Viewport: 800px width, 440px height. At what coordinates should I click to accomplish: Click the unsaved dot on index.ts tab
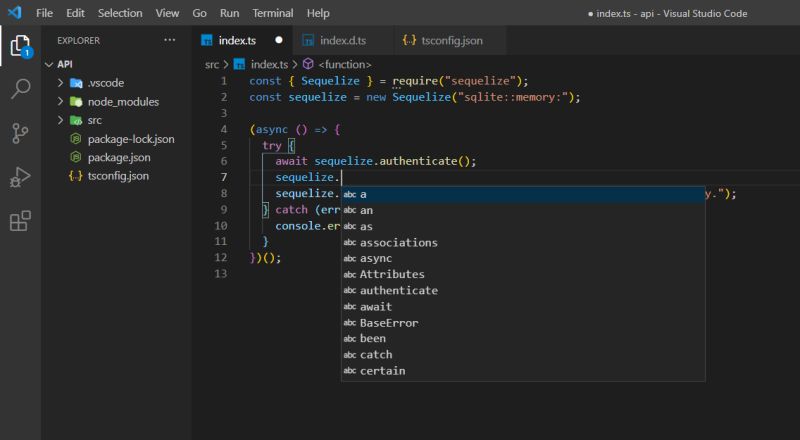(x=279, y=40)
